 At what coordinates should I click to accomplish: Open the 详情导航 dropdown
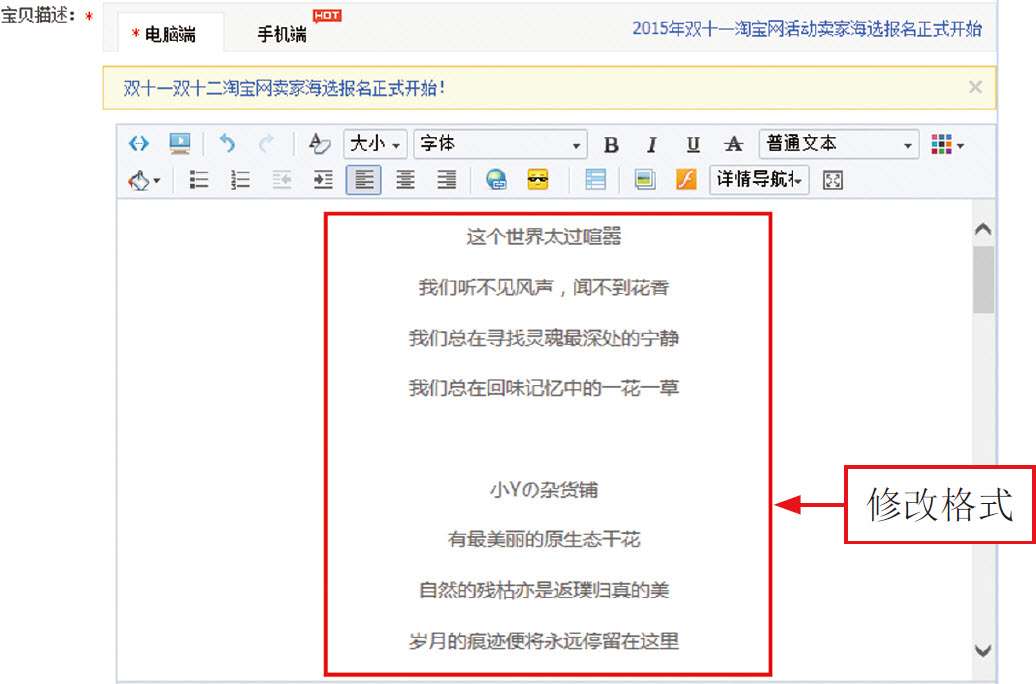click(x=759, y=180)
